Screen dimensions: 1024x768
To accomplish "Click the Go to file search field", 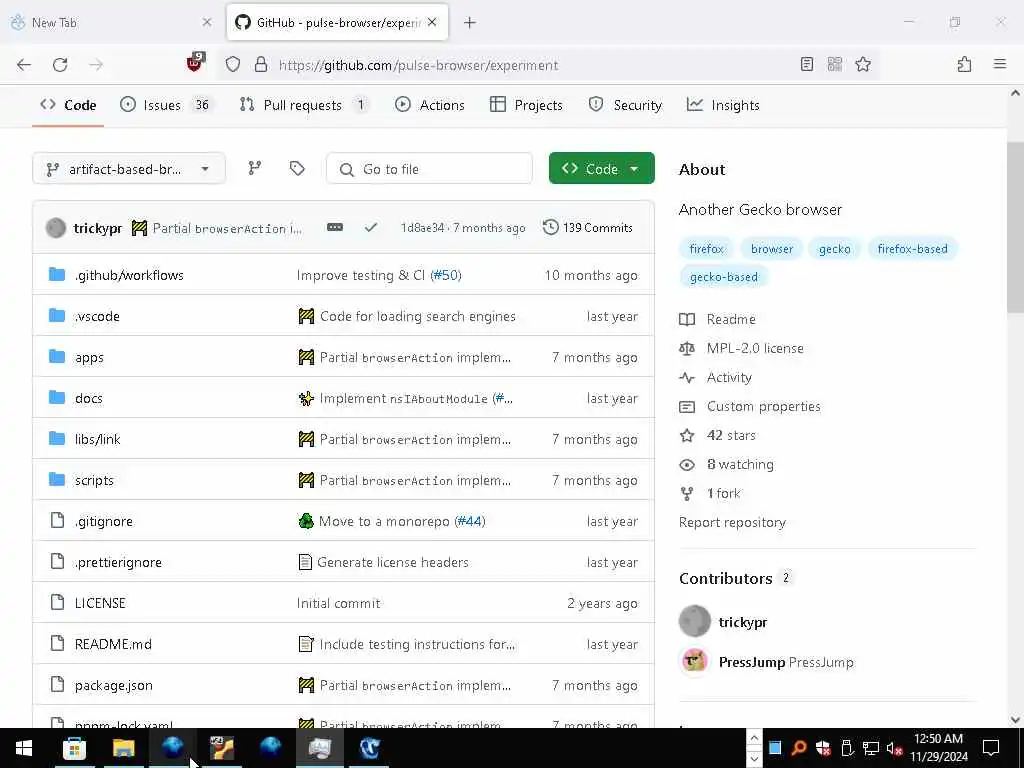I will 429,168.
